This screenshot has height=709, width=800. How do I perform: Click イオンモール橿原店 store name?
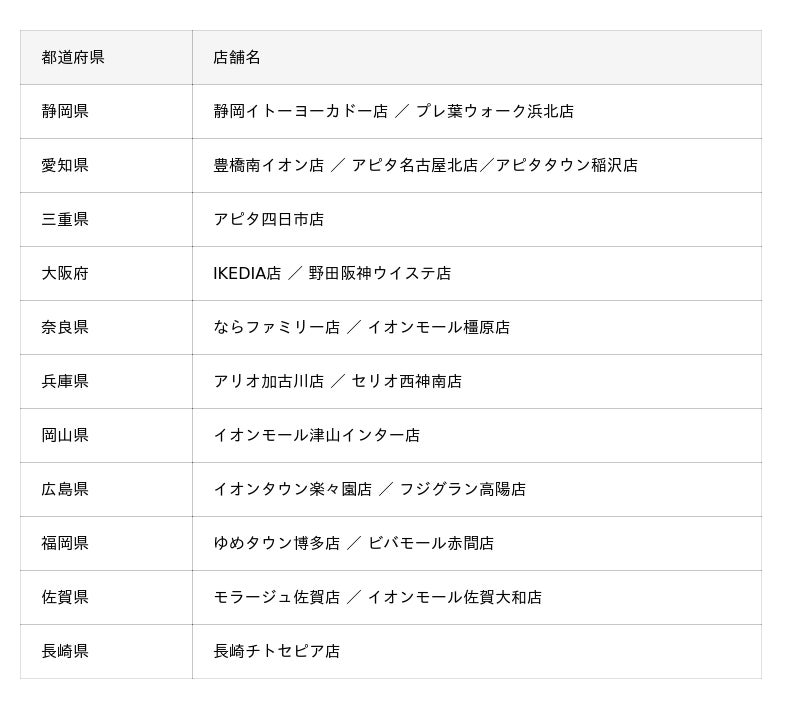pyautogui.click(x=439, y=327)
